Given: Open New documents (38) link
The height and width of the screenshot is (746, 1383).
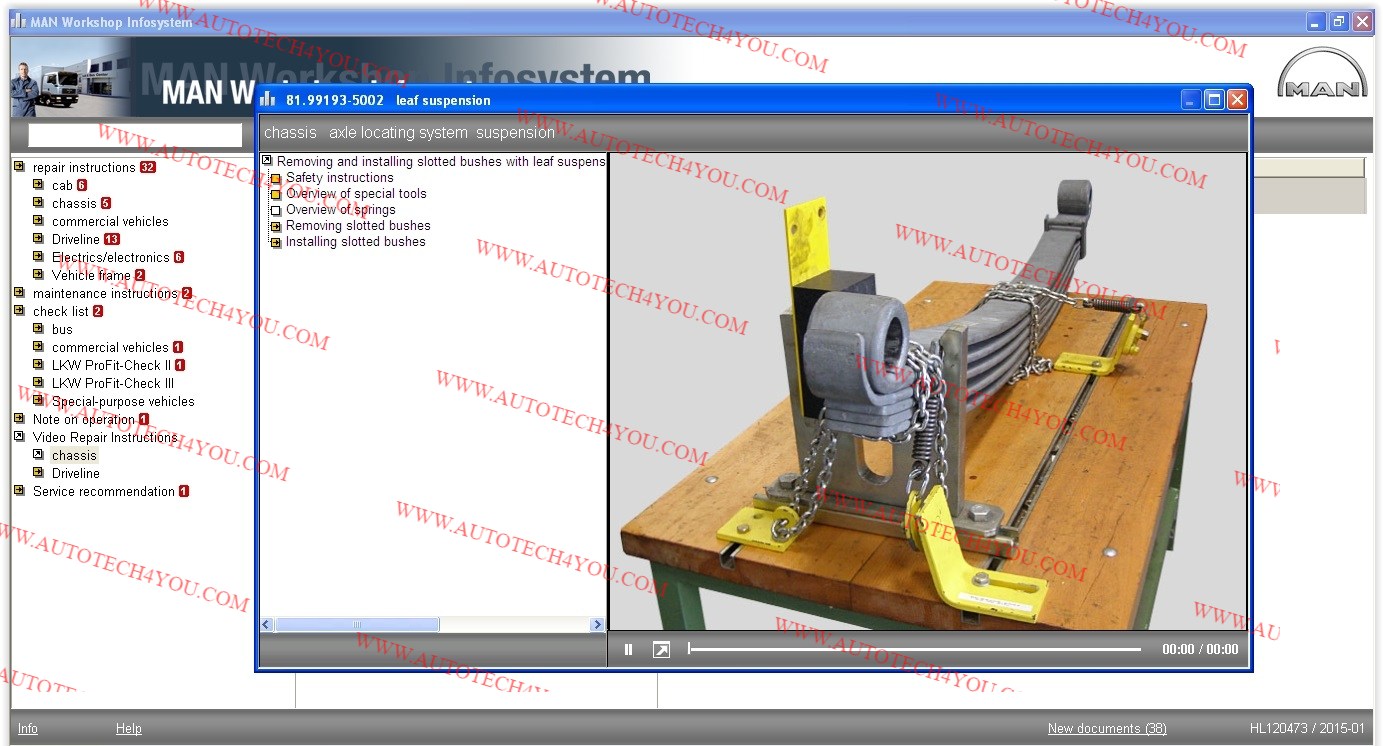Looking at the screenshot, I should click(x=1106, y=729).
